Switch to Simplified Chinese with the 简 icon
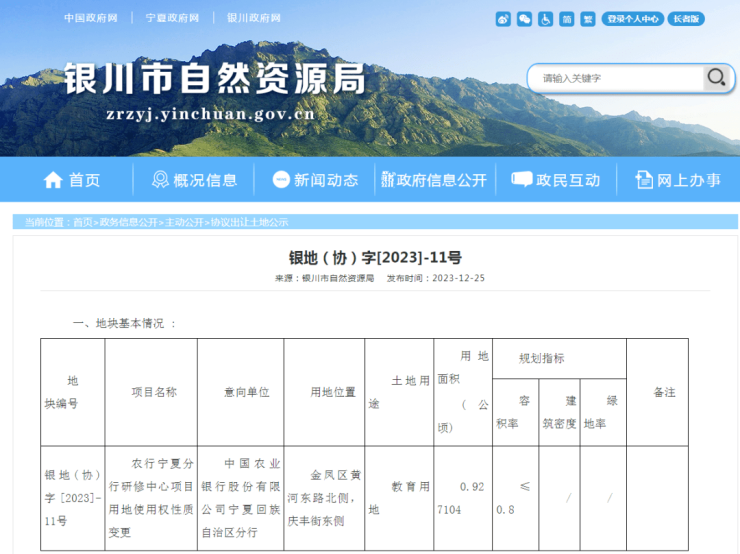740x554 pixels. tap(567, 19)
